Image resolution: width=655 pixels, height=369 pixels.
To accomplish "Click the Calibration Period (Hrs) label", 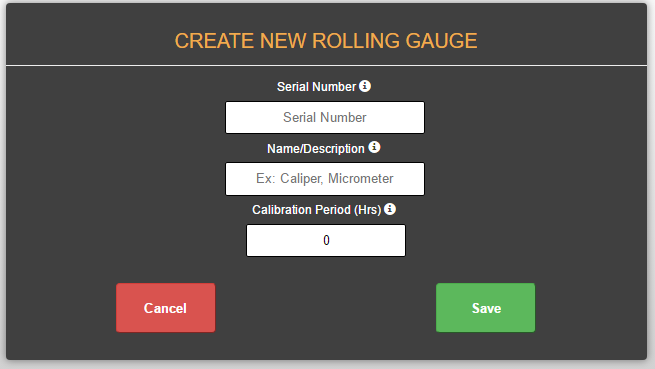I will (317, 210).
